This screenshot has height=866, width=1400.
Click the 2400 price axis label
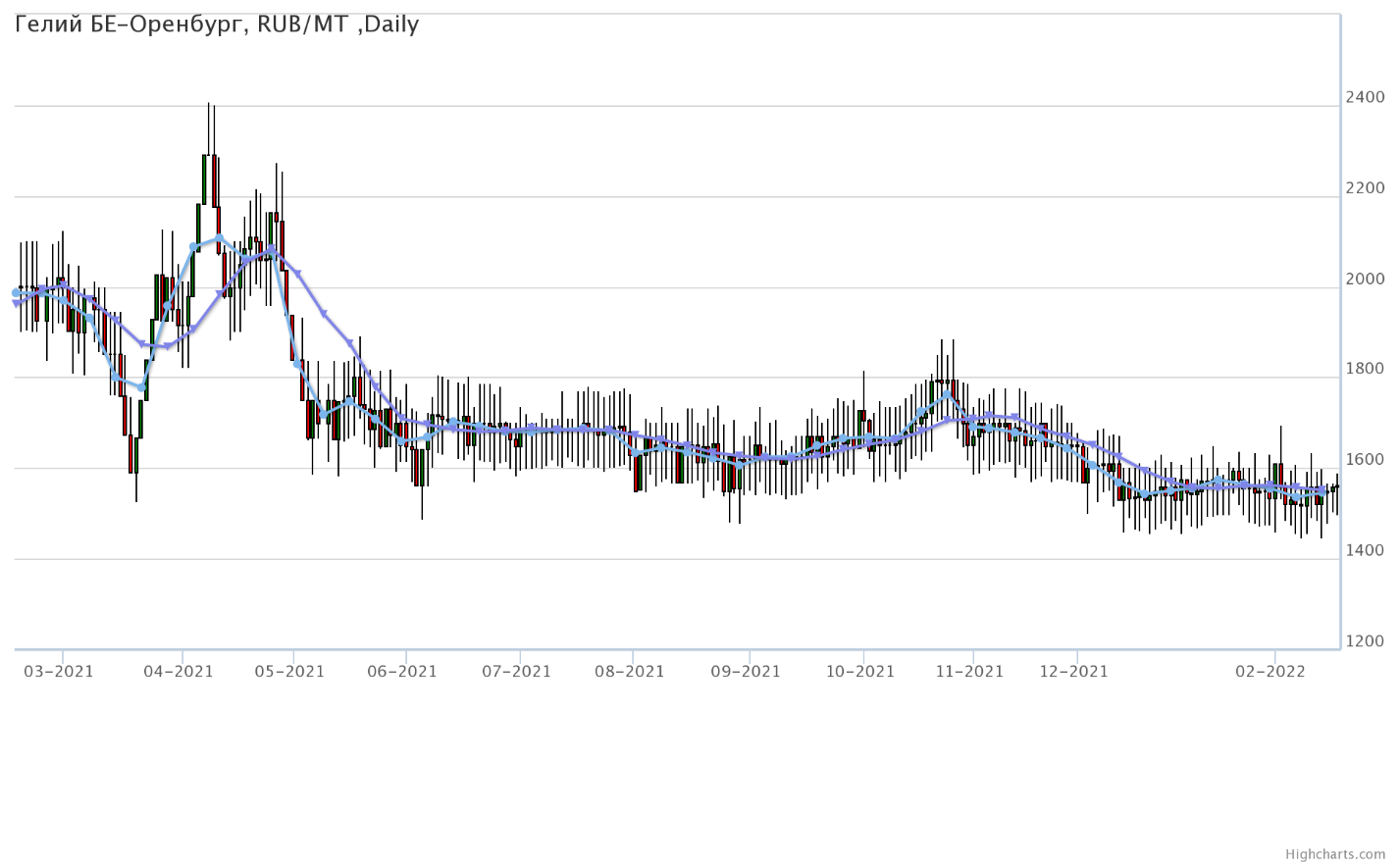click(1365, 97)
